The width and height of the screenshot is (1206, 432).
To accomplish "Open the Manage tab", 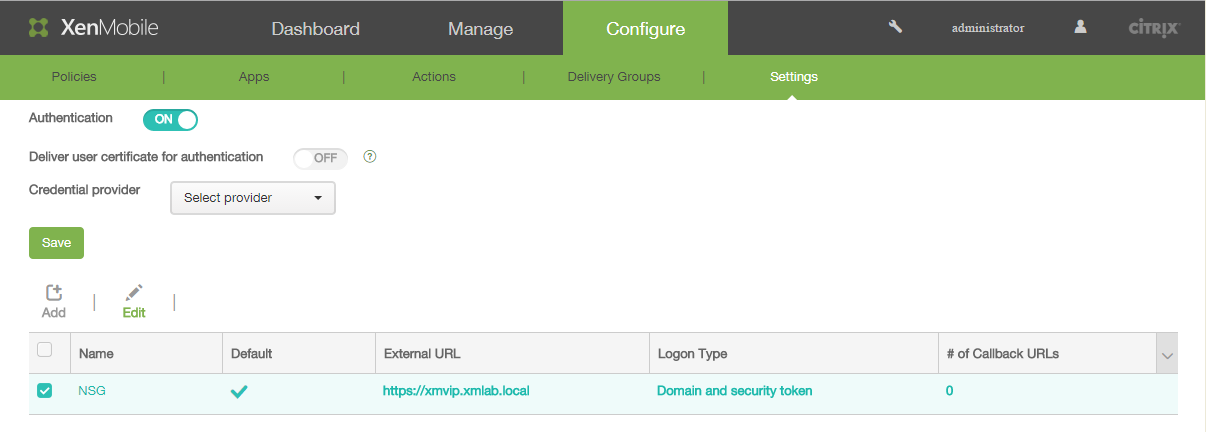I will click(480, 28).
